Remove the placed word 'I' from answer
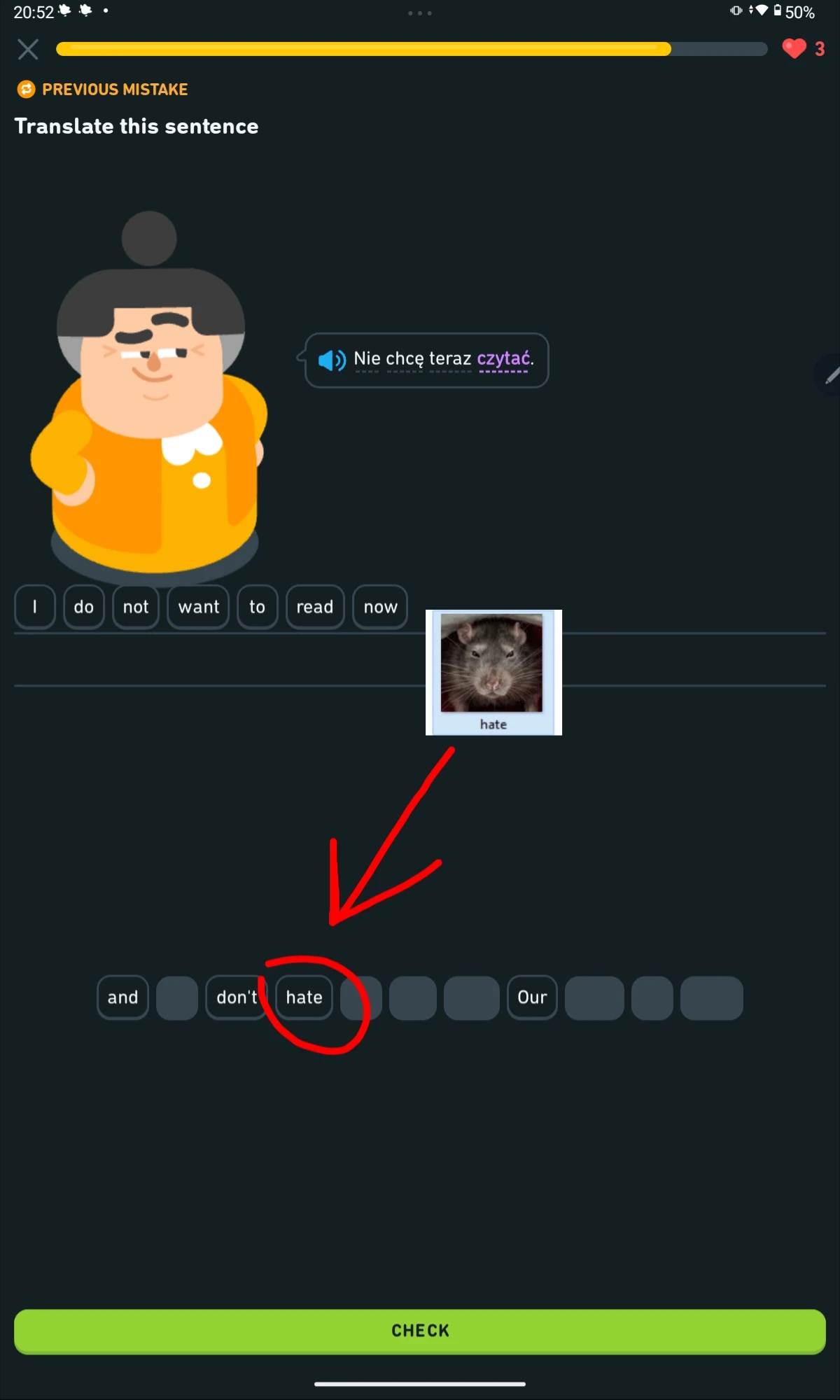 pos(35,607)
